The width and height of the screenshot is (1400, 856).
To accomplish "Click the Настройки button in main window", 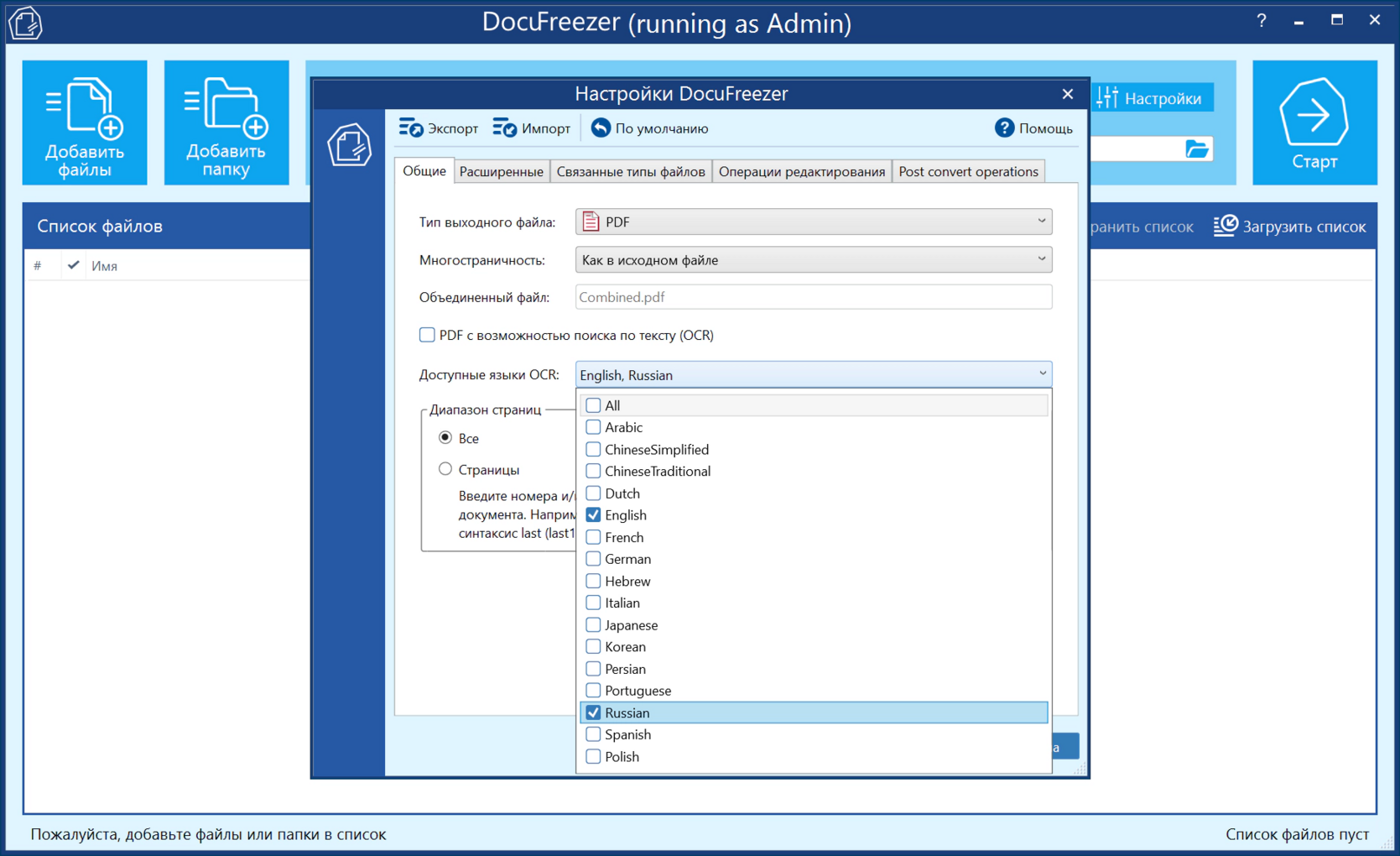I will [x=1152, y=98].
